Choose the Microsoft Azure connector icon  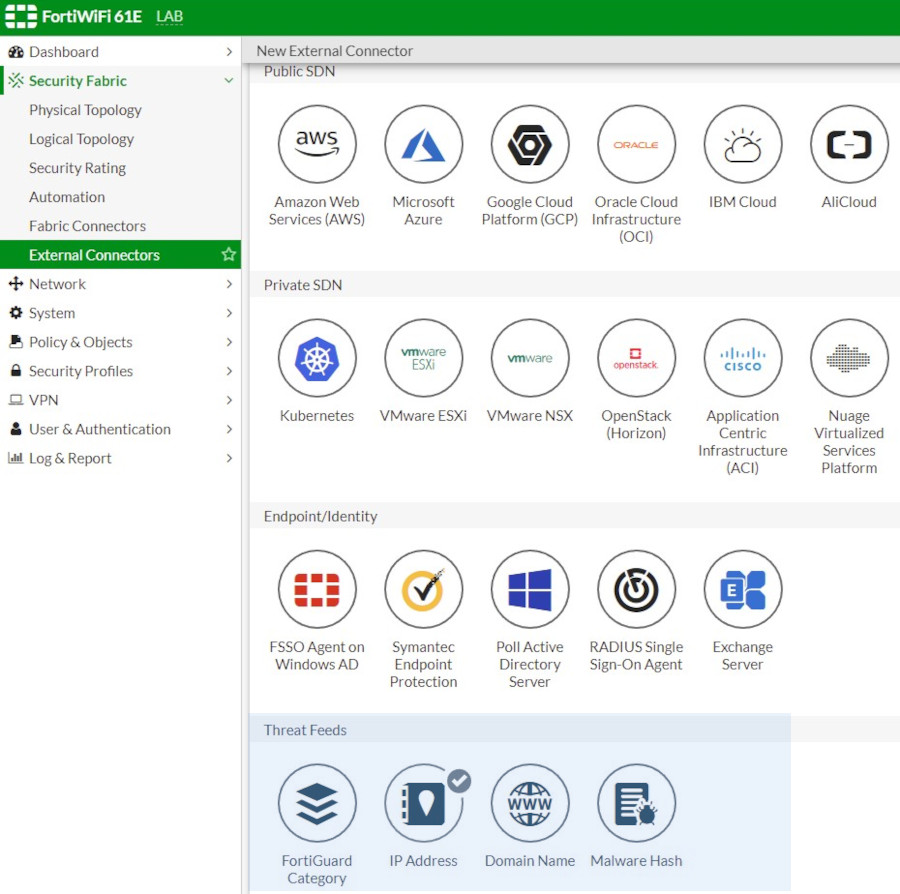pyautogui.click(x=424, y=144)
